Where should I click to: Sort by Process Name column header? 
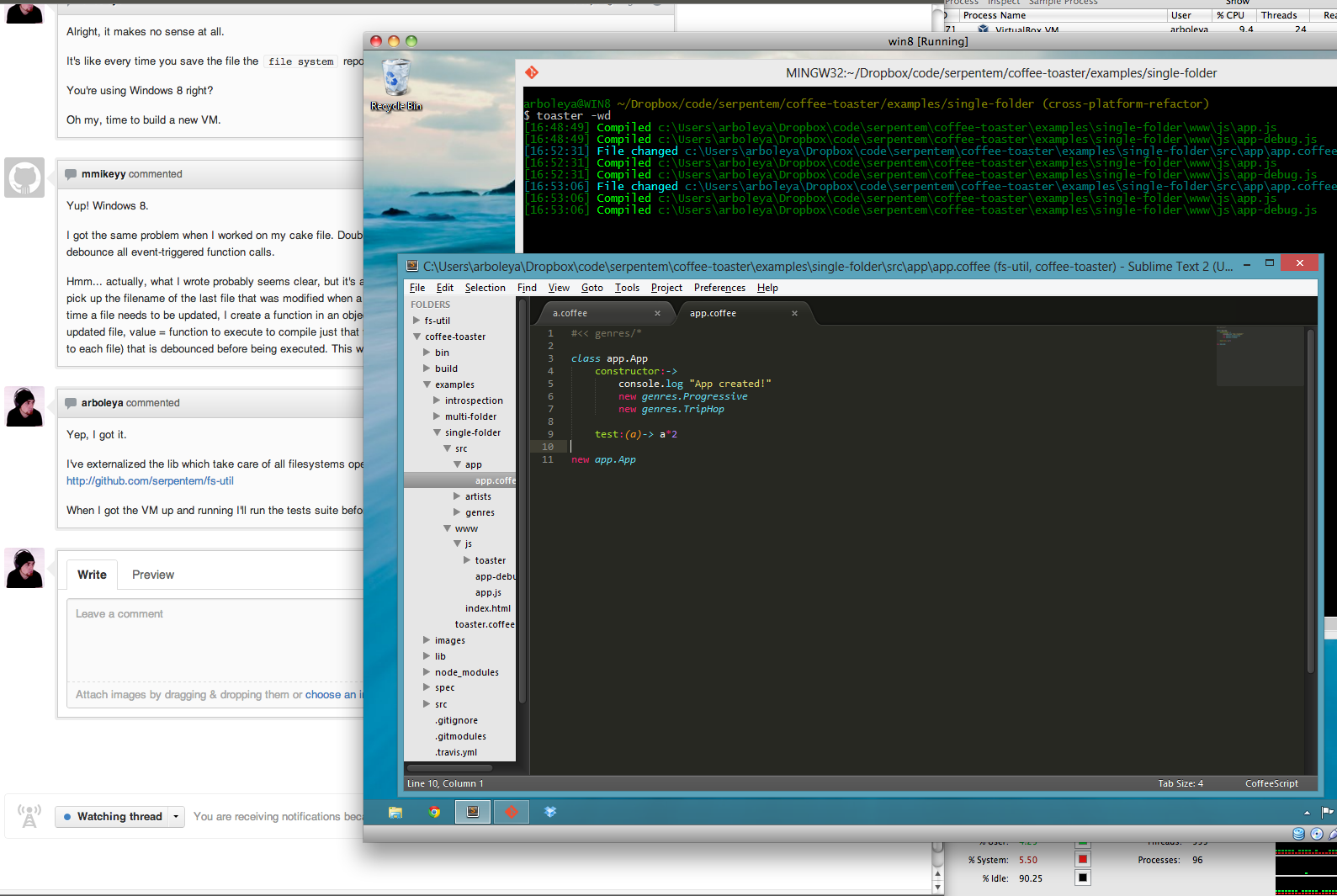click(x=1063, y=15)
